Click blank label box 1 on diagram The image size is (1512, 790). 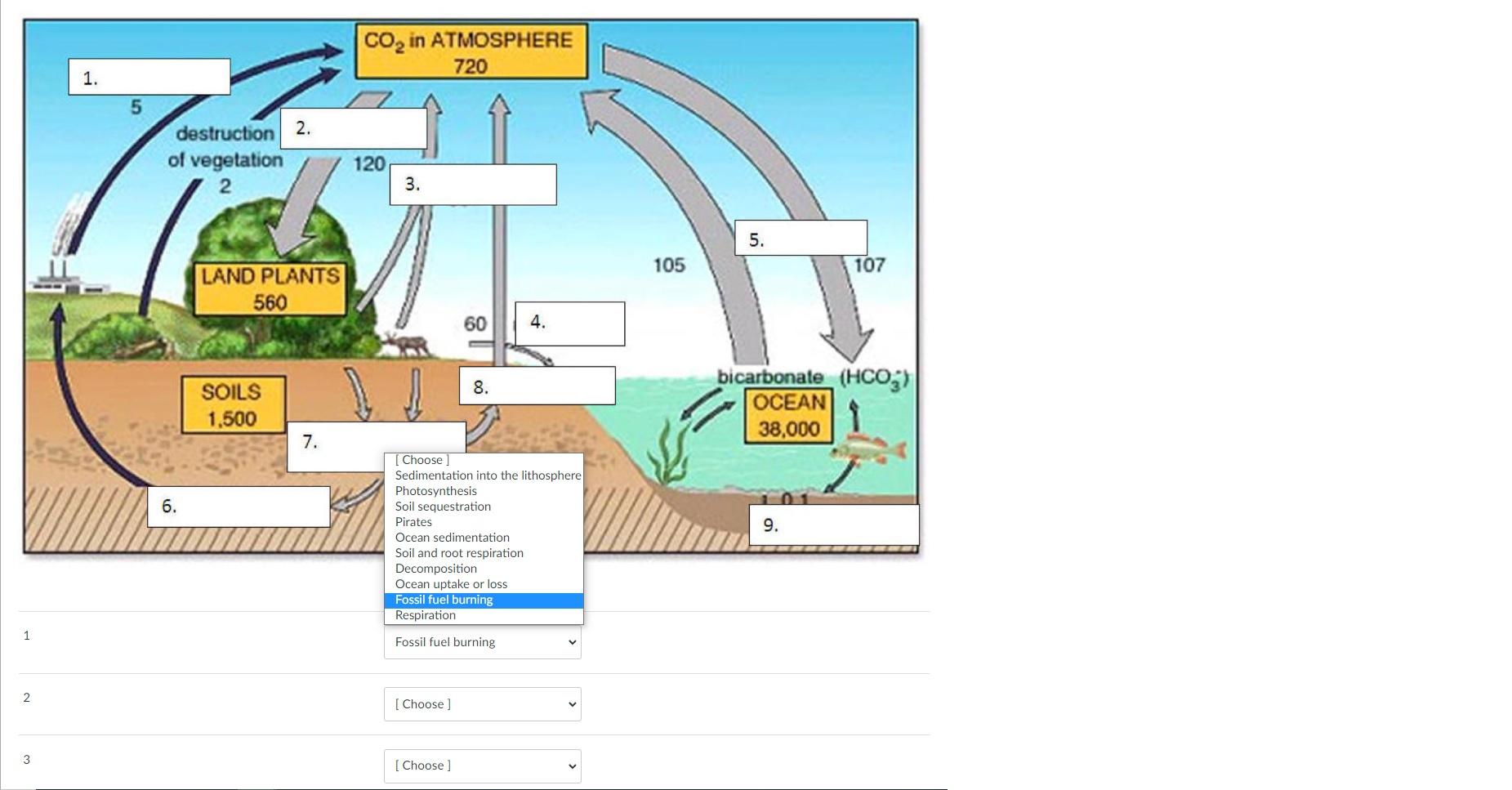click(x=149, y=77)
